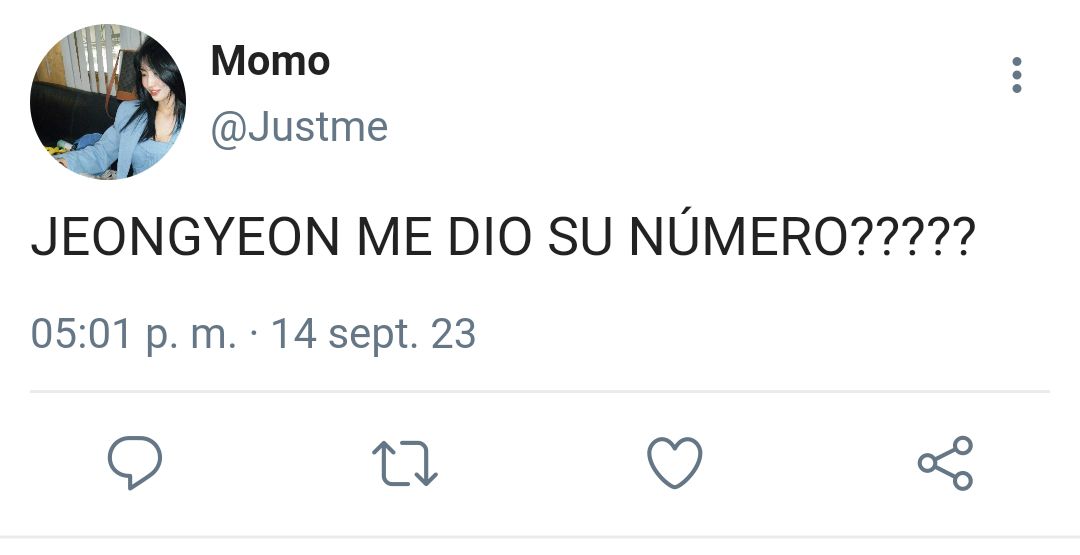The height and width of the screenshot is (555, 1080).
Task: Like the tweet using the heart icon
Action: coord(675,463)
